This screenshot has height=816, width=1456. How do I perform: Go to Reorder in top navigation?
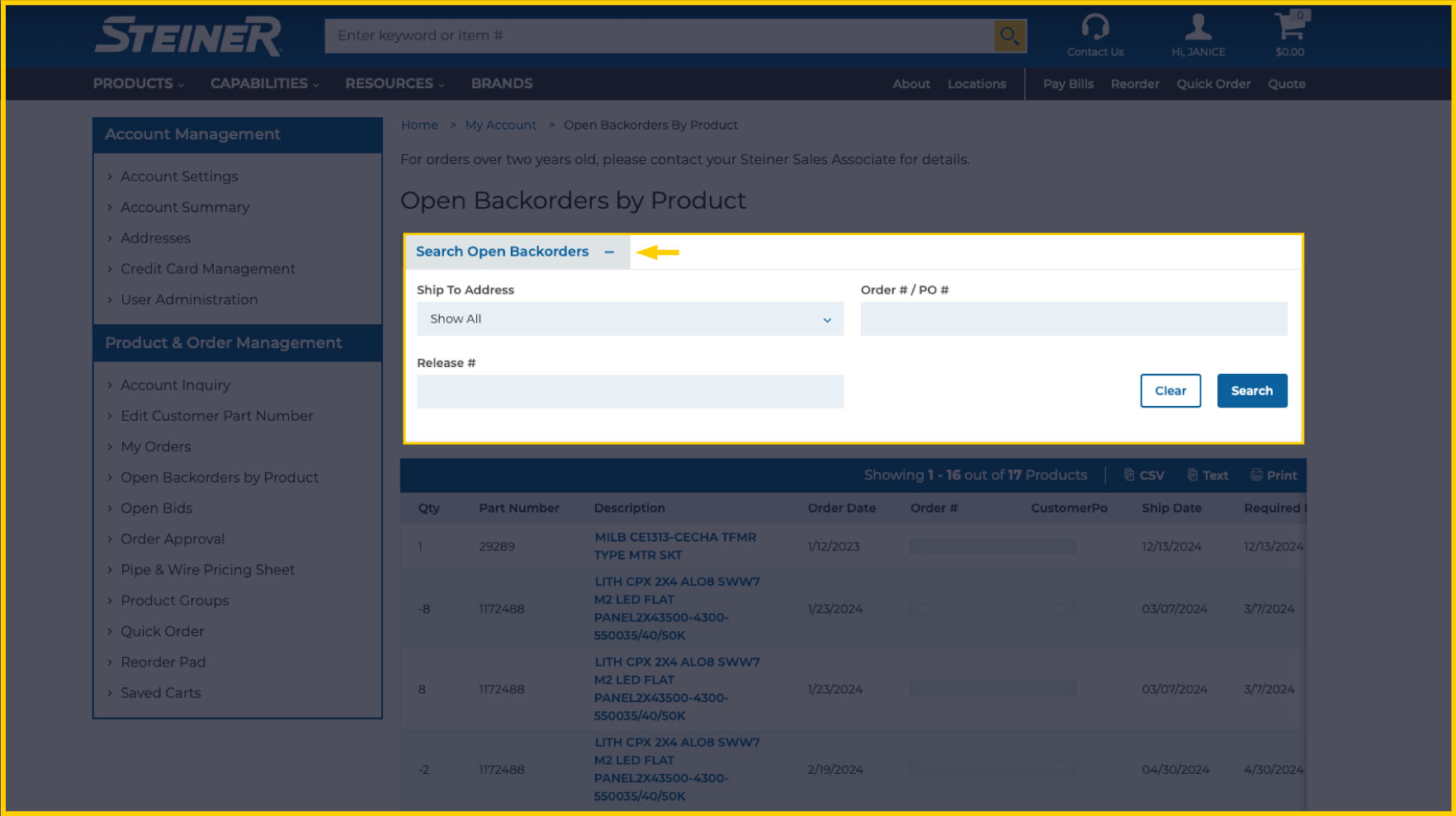coord(1135,84)
